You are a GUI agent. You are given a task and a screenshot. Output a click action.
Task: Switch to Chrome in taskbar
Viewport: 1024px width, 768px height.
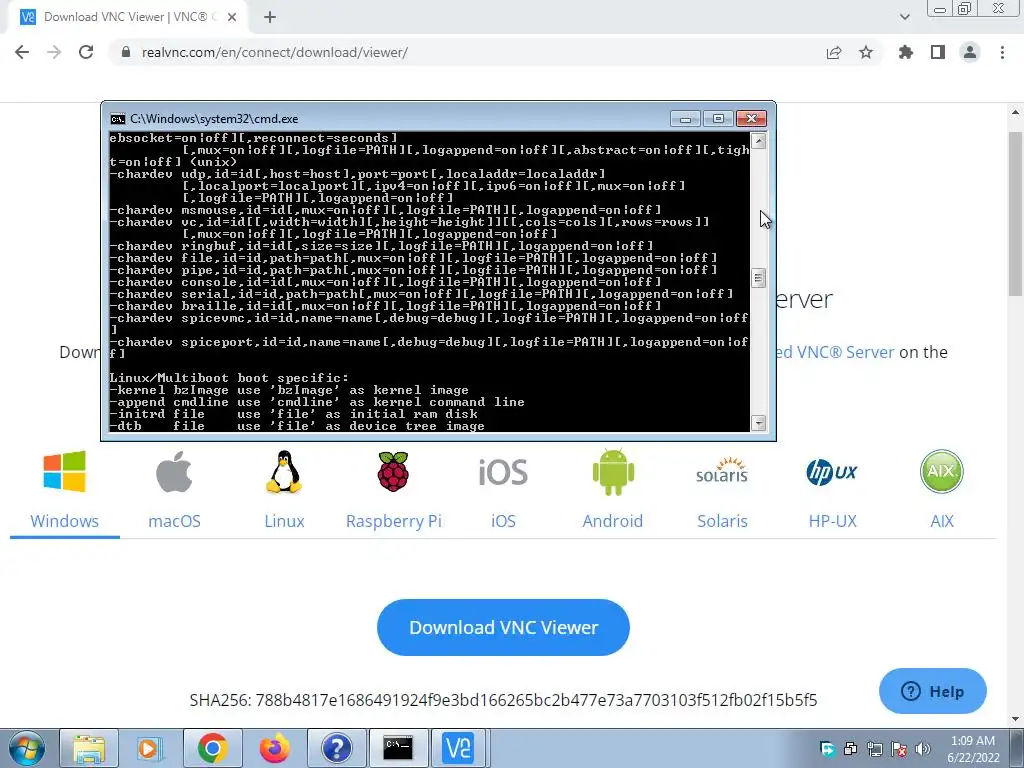pyautogui.click(x=212, y=748)
